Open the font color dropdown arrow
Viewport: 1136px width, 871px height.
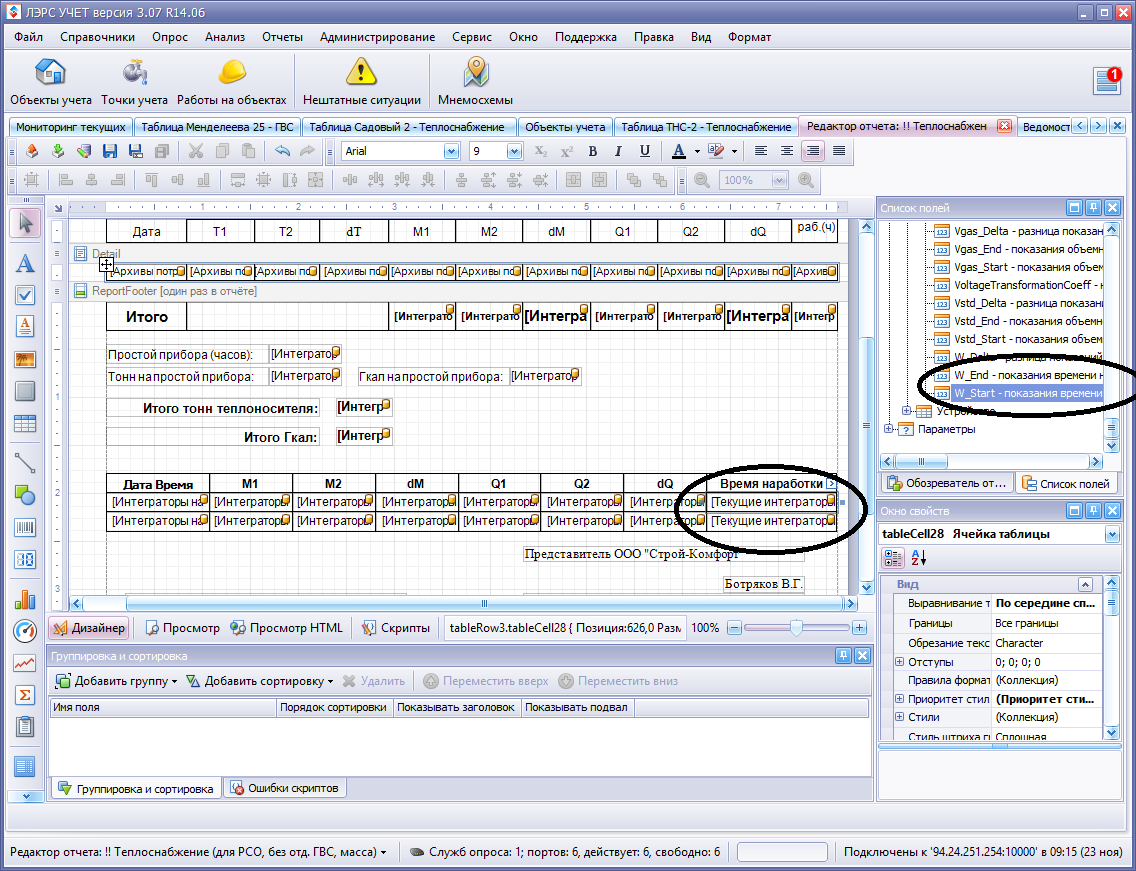point(697,151)
